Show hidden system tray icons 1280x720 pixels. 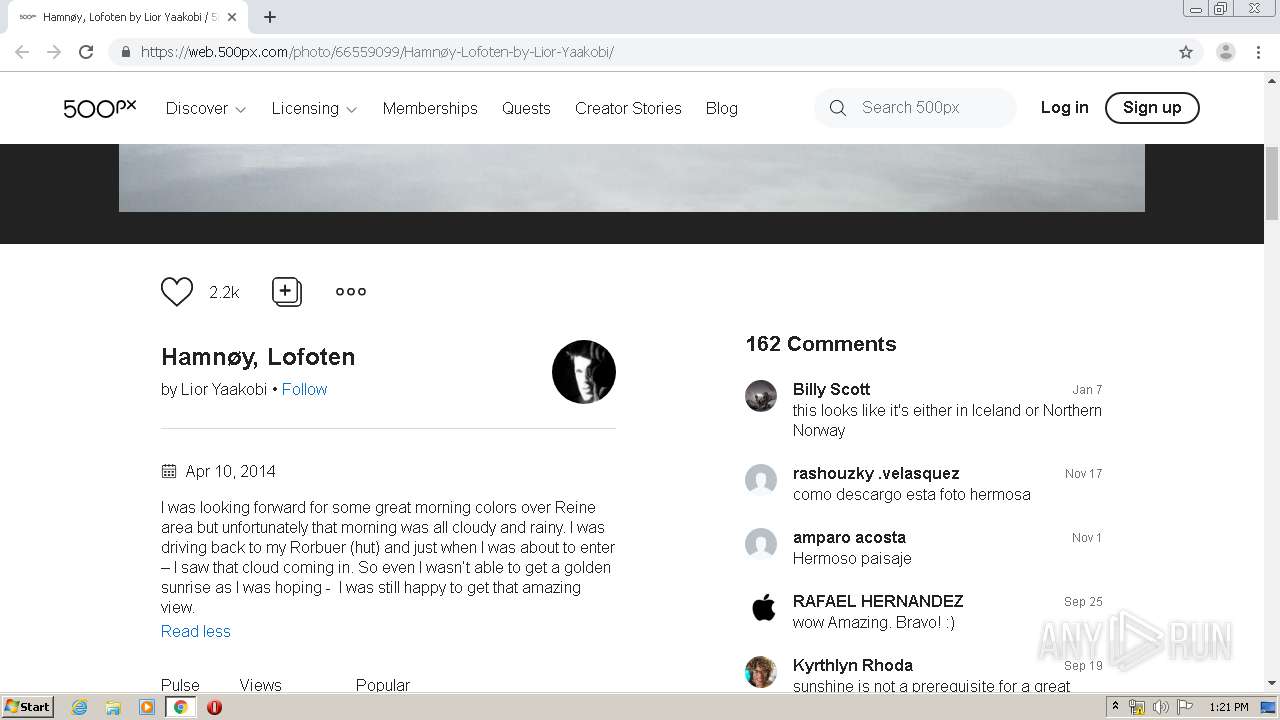1115,707
